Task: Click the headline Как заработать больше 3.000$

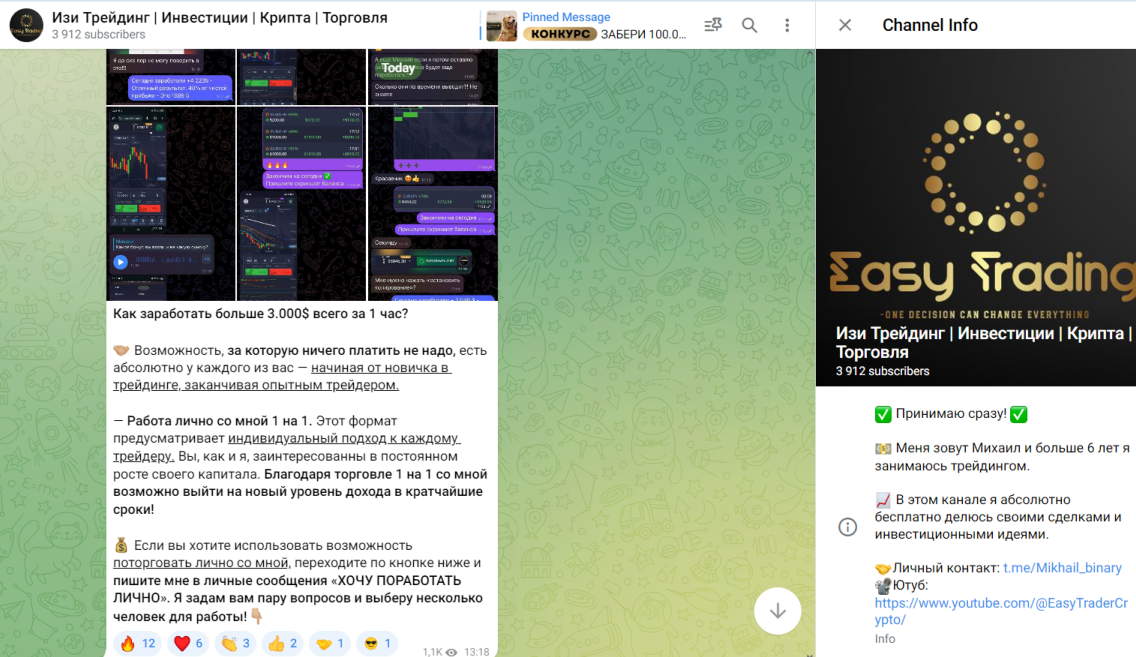Action: pyautogui.click(x=260, y=314)
